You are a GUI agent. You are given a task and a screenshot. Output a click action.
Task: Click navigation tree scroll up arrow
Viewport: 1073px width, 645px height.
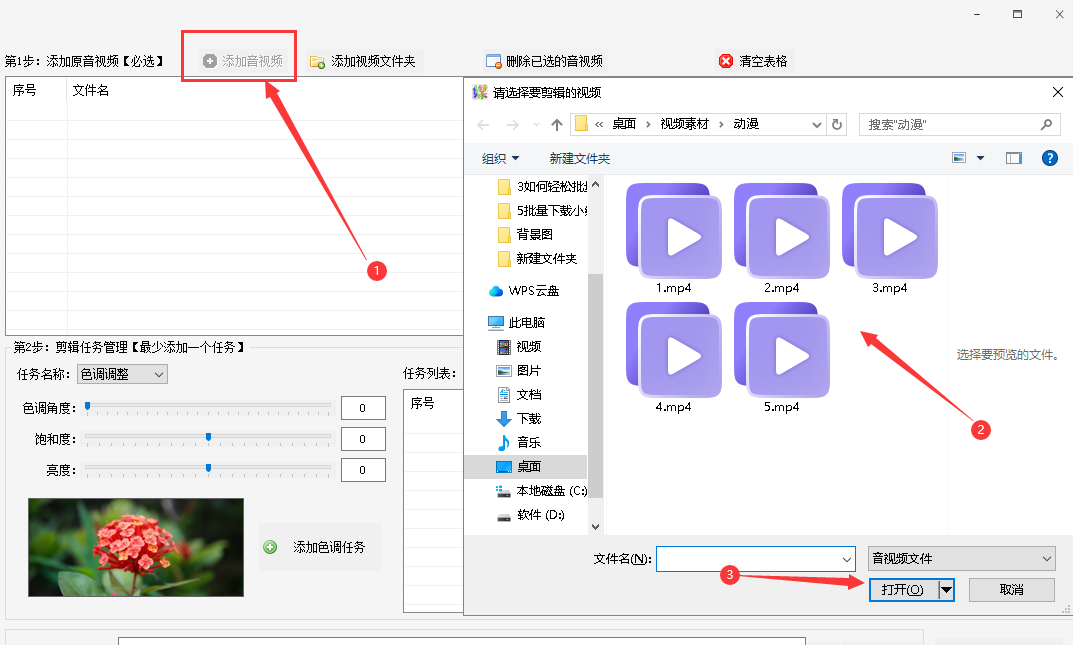pos(595,184)
